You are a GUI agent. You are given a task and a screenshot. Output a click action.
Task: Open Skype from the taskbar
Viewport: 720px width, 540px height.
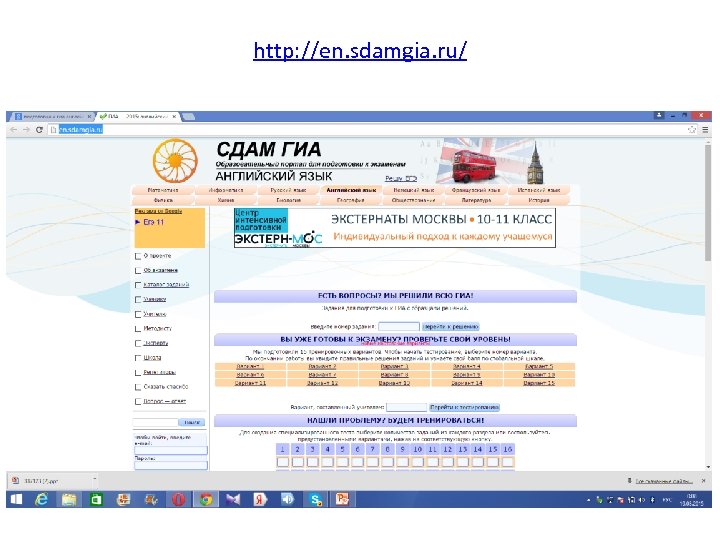315,499
